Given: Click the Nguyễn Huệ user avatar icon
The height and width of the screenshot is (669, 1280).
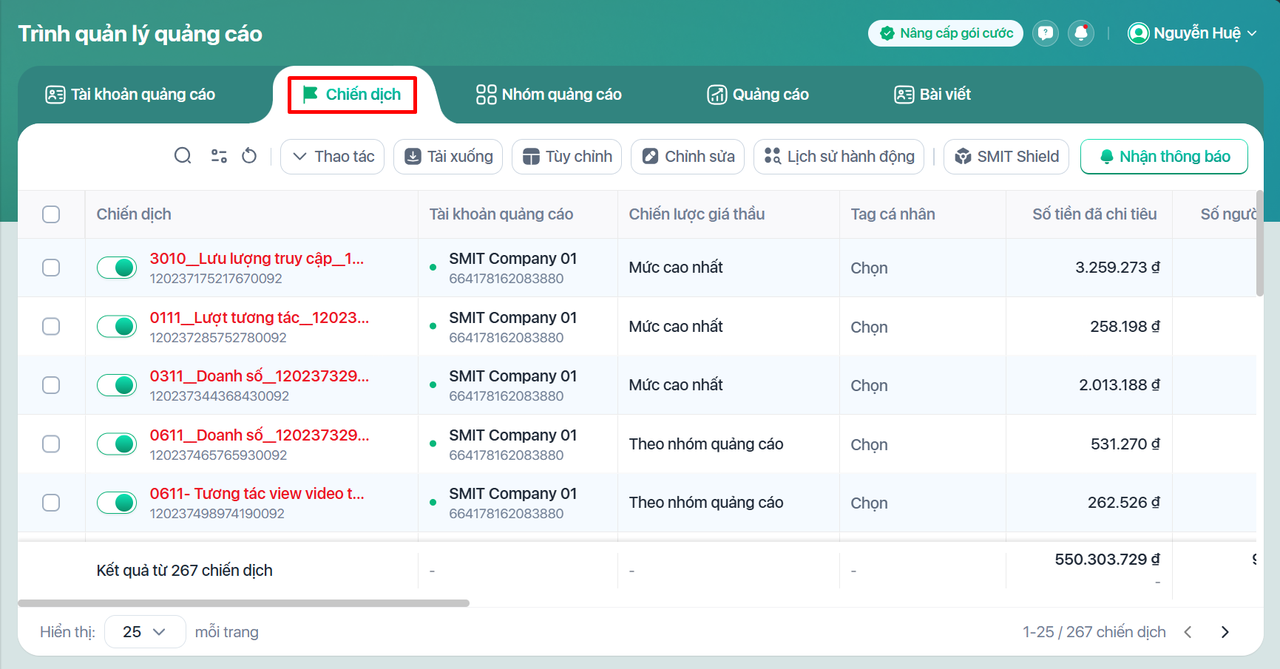Looking at the screenshot, I should coord(1138,33).
